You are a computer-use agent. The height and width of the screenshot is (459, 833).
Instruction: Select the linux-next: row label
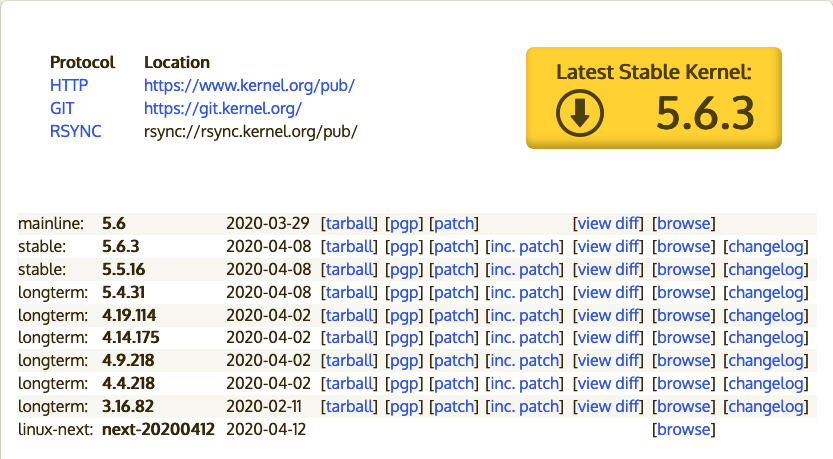(56, 429)
